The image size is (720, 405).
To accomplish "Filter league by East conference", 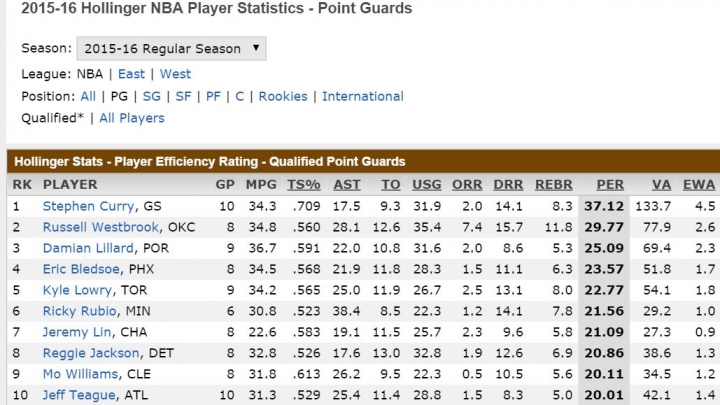I will point(131,74).
